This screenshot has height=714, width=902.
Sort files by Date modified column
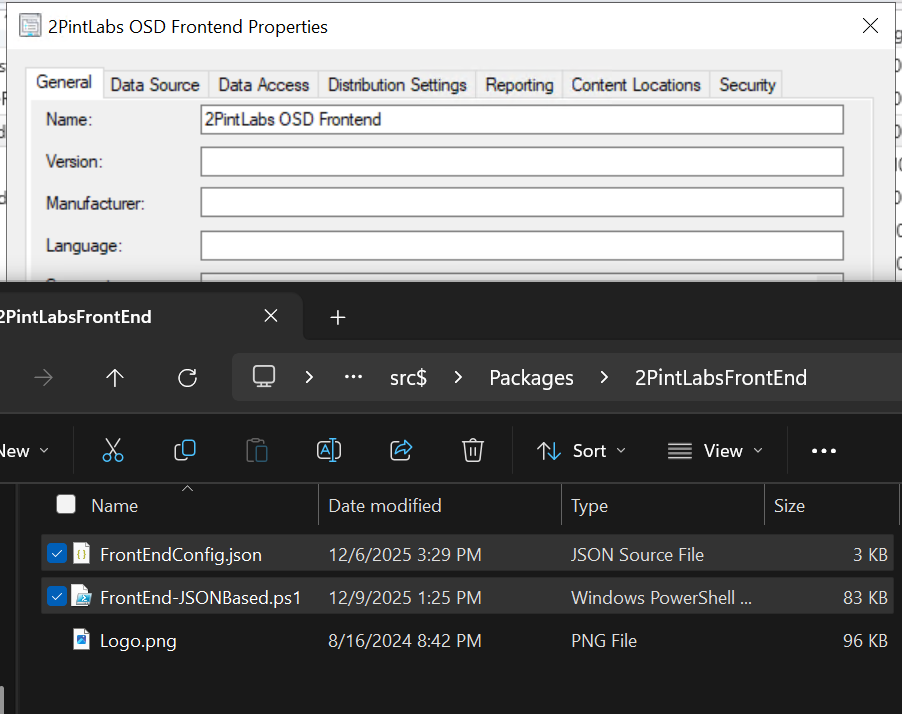(385, 506)
